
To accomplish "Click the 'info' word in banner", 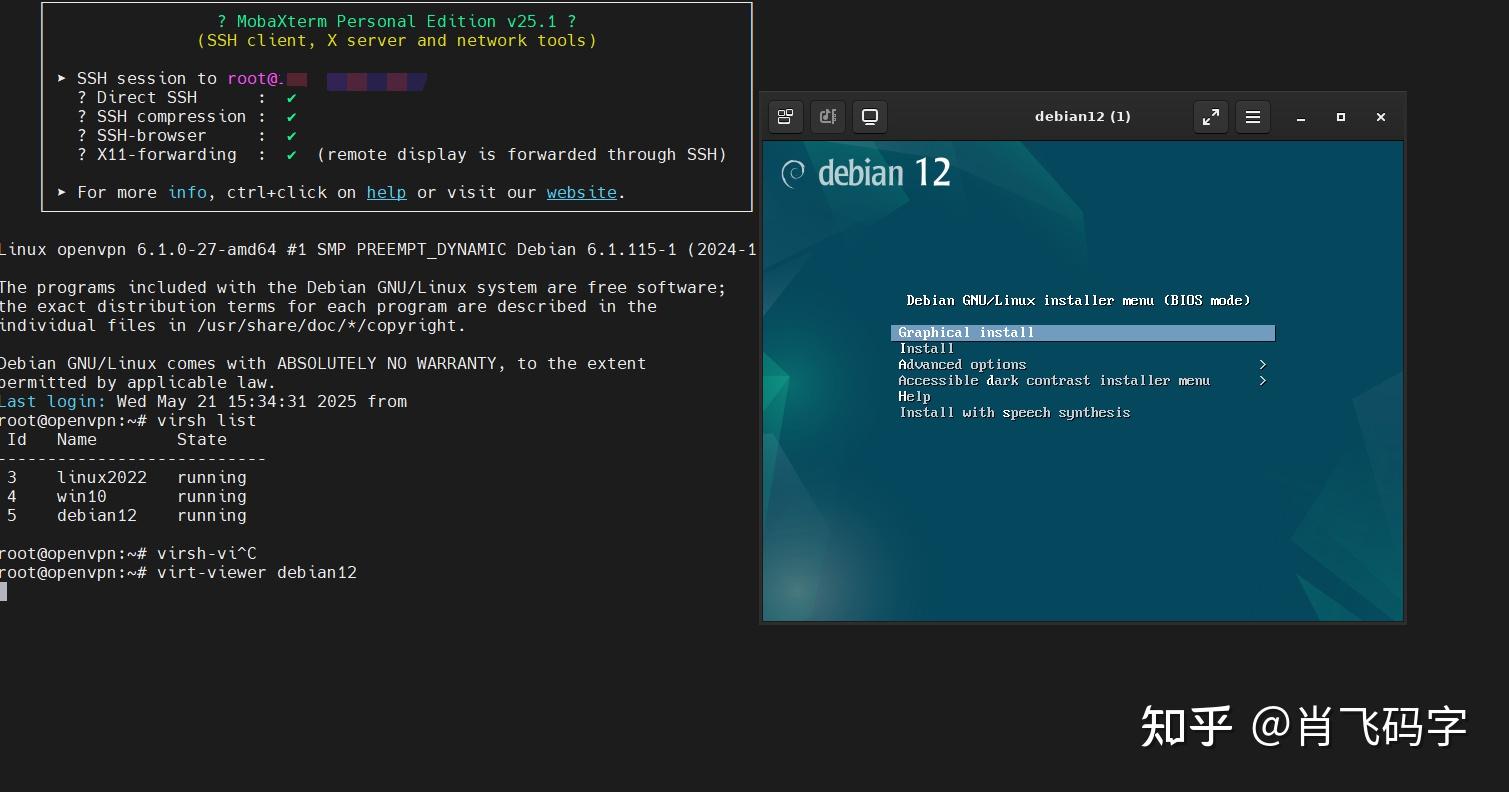I will [x=187, y=192].
